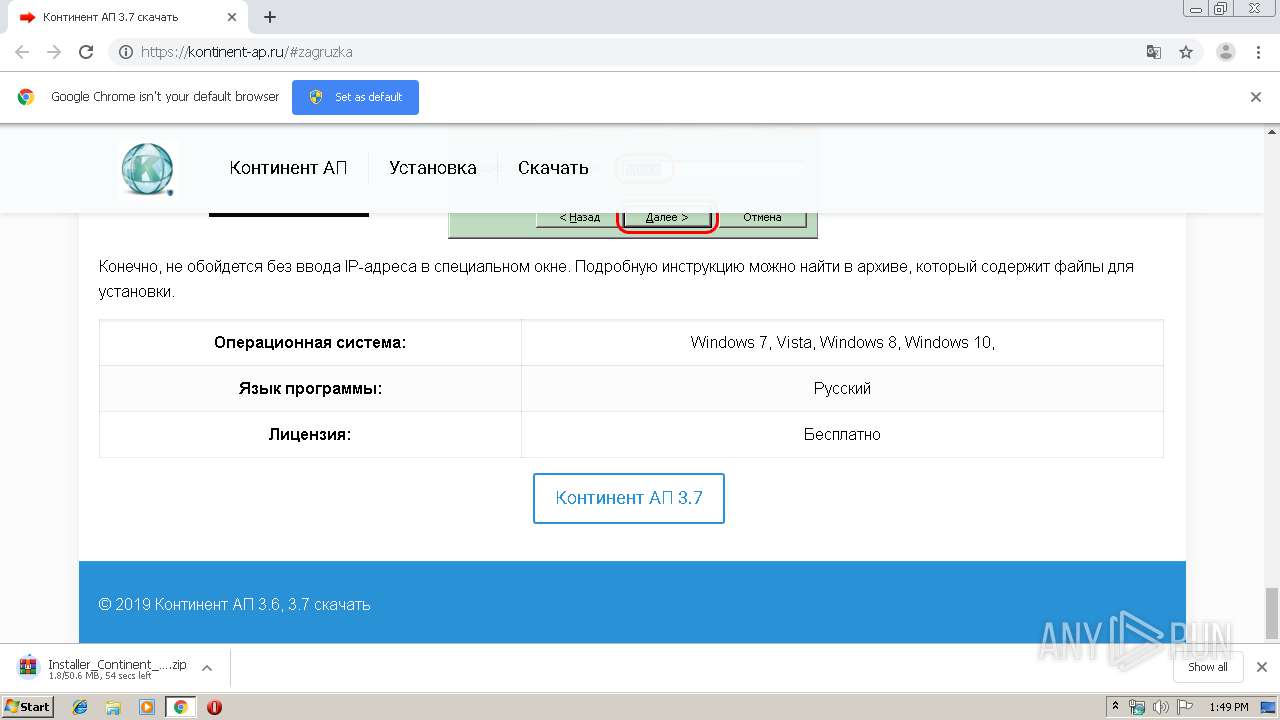The width and height of the screenshot is (1280, 720).
Task: Switch to Chrome taskbar button
Action: coord(180,707)
